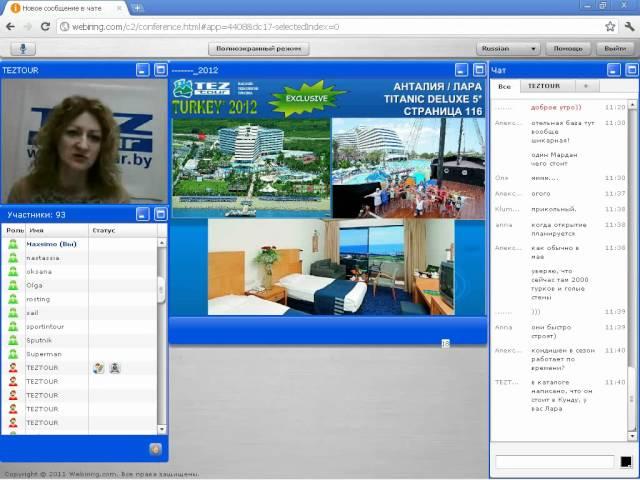Click the 'Помощь' help button

pyautogui.click(x=568, y=49)
